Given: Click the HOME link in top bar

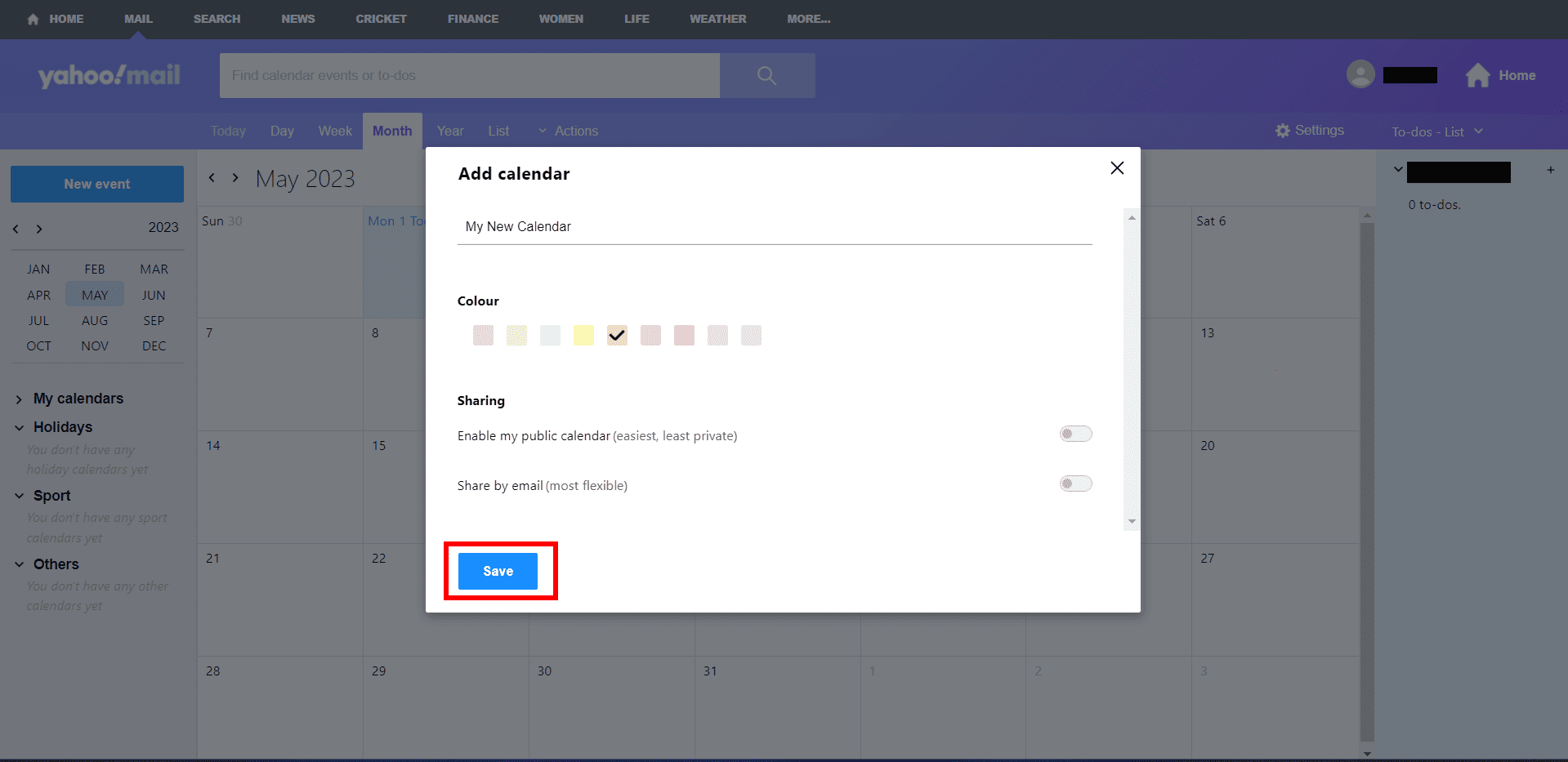Looking at the screenshot, I should pyautogui.click(x=56, y=19).
